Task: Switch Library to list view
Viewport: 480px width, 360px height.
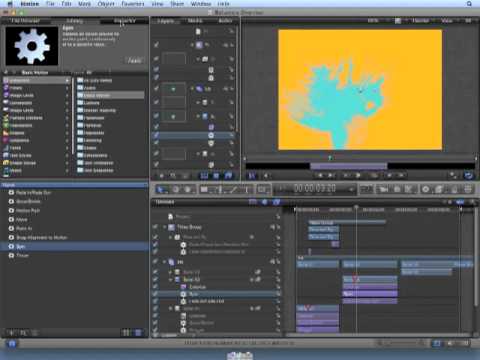Action: pyautogui.click(x=138, y=332)
